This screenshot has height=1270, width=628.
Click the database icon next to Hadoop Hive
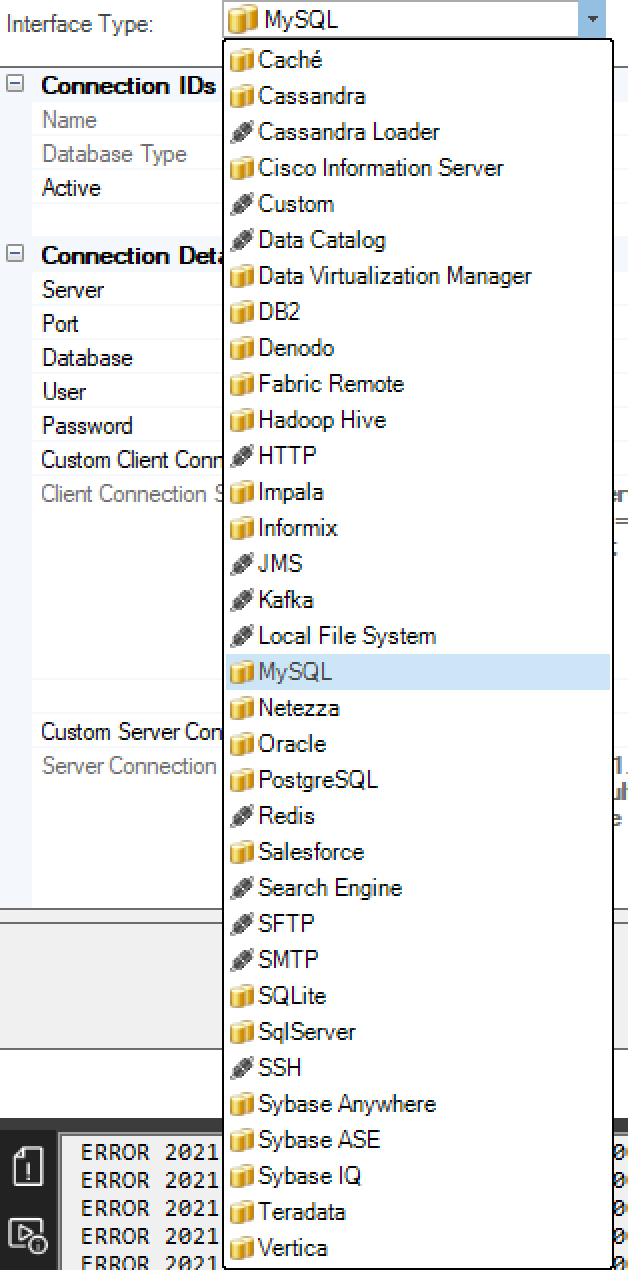[x=242, y=420]
